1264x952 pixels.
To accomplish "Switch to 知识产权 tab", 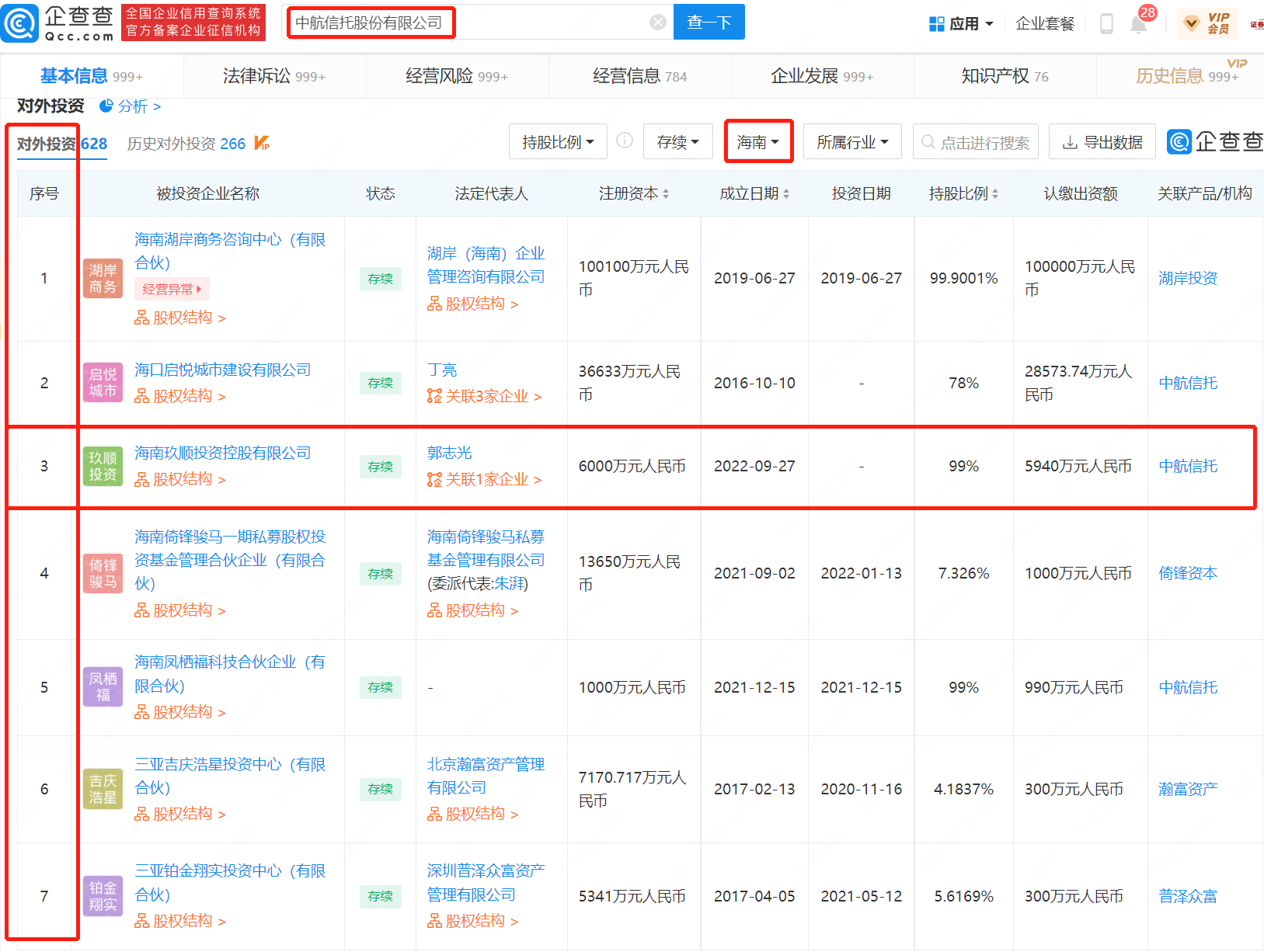I will 1005,76.
